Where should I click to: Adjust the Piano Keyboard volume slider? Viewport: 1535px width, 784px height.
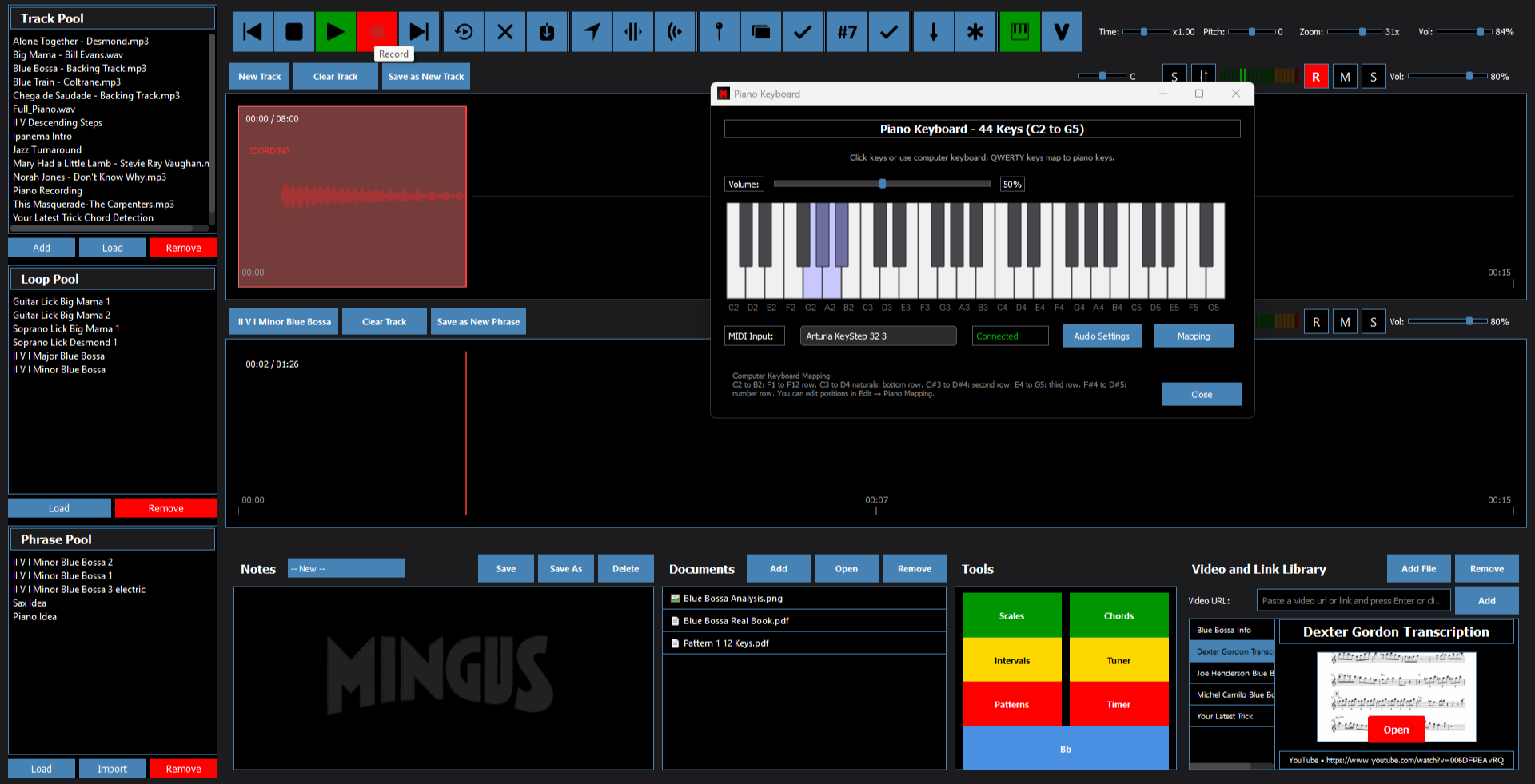883,184
